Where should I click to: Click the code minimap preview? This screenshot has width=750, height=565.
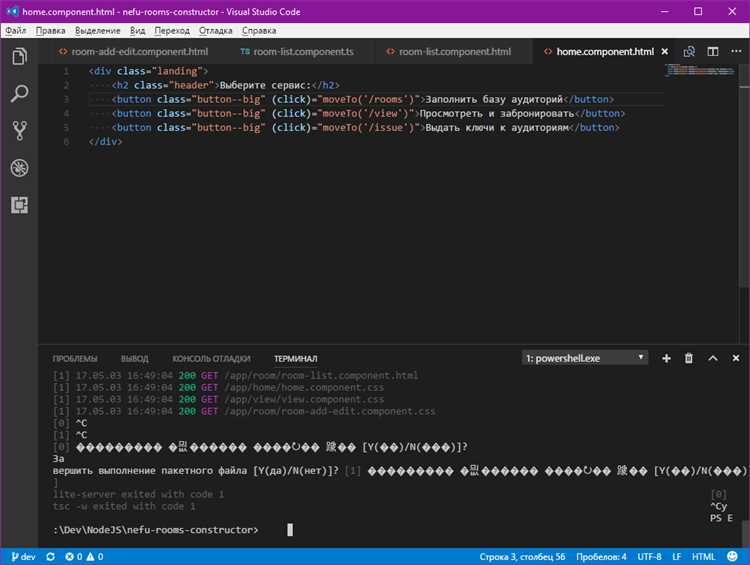(700, 70)
